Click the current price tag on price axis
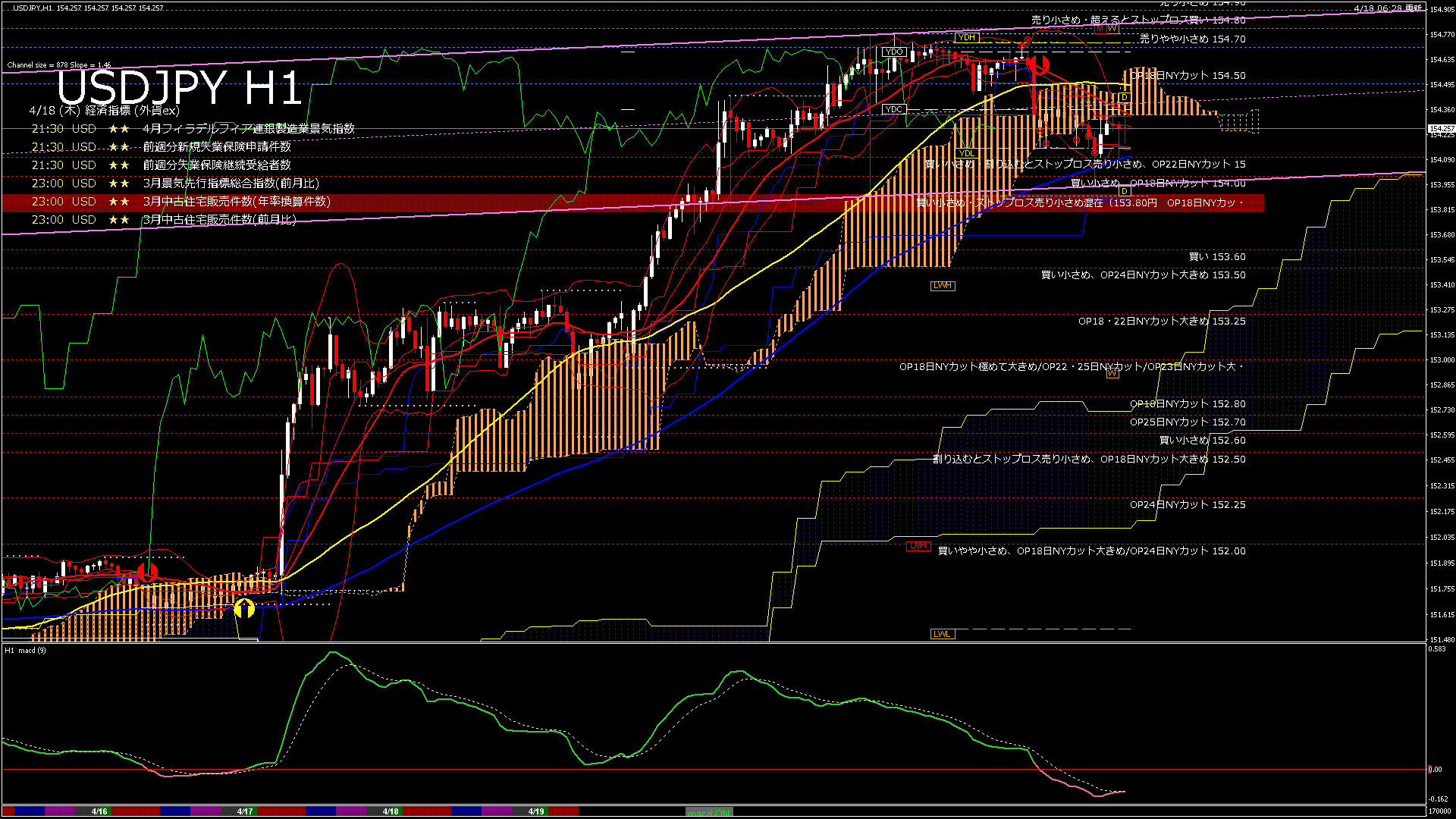 (x=1441, y=130)
